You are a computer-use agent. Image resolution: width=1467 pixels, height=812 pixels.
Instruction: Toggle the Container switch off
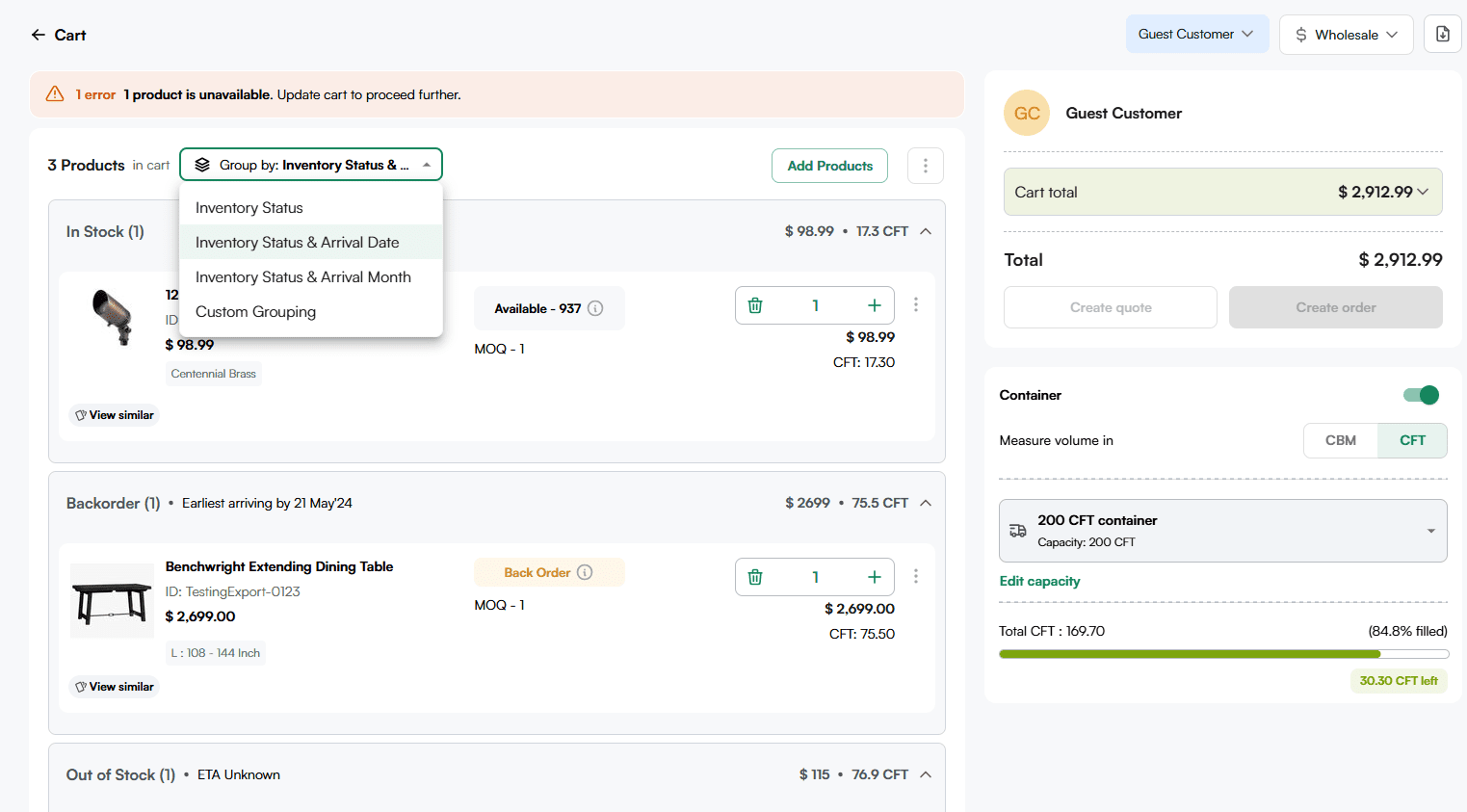[1421, 395]
